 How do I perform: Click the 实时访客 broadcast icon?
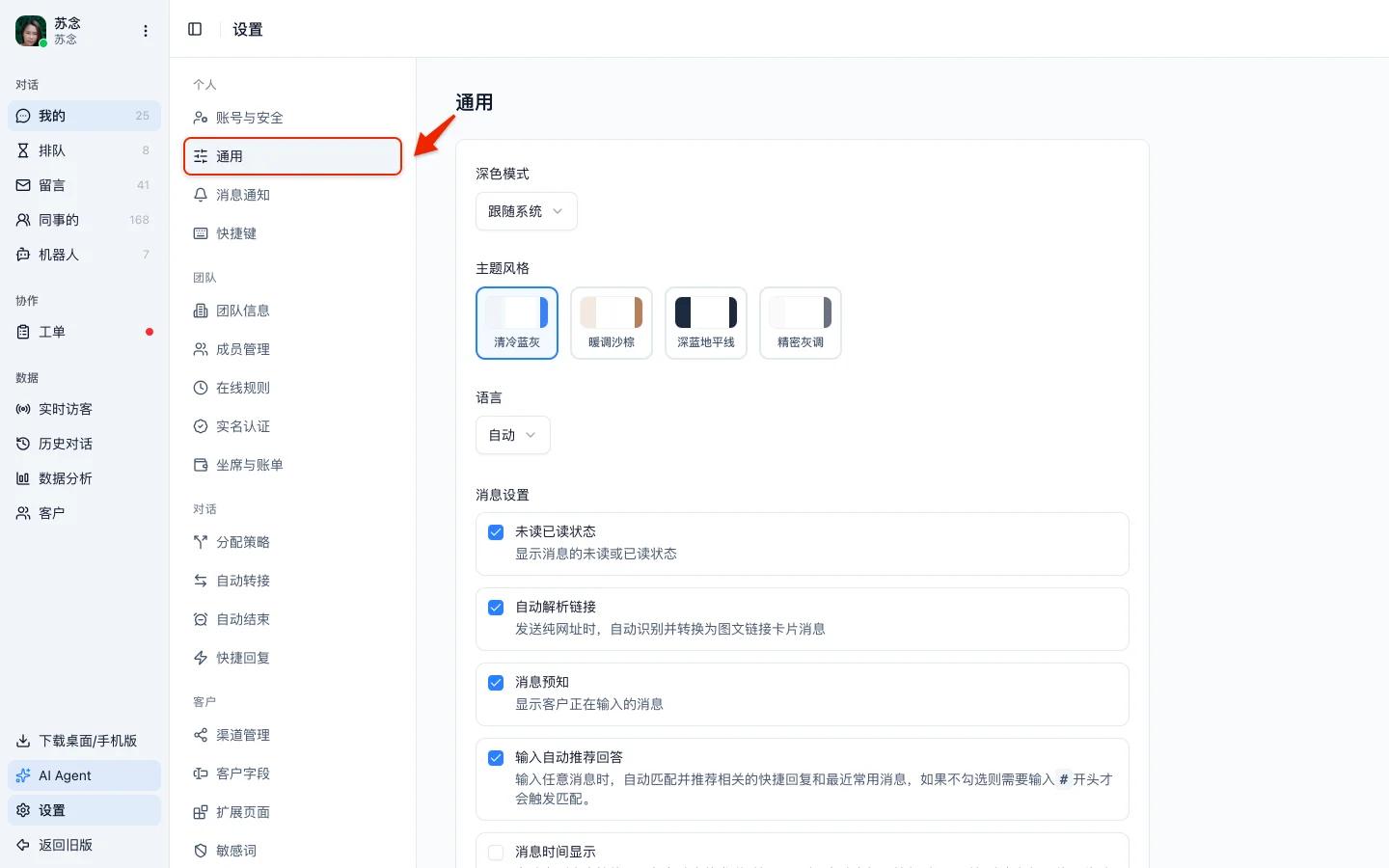[23, 409]
